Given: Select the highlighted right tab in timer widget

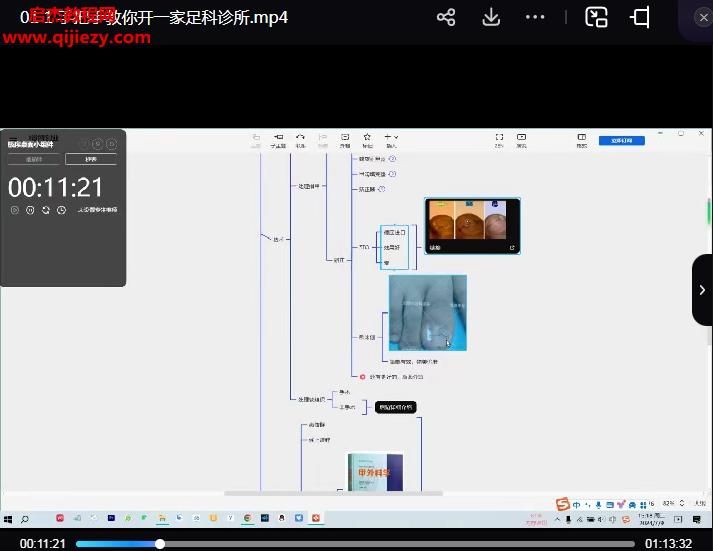Looking at the screenshot, I should (x=91, y=159).
